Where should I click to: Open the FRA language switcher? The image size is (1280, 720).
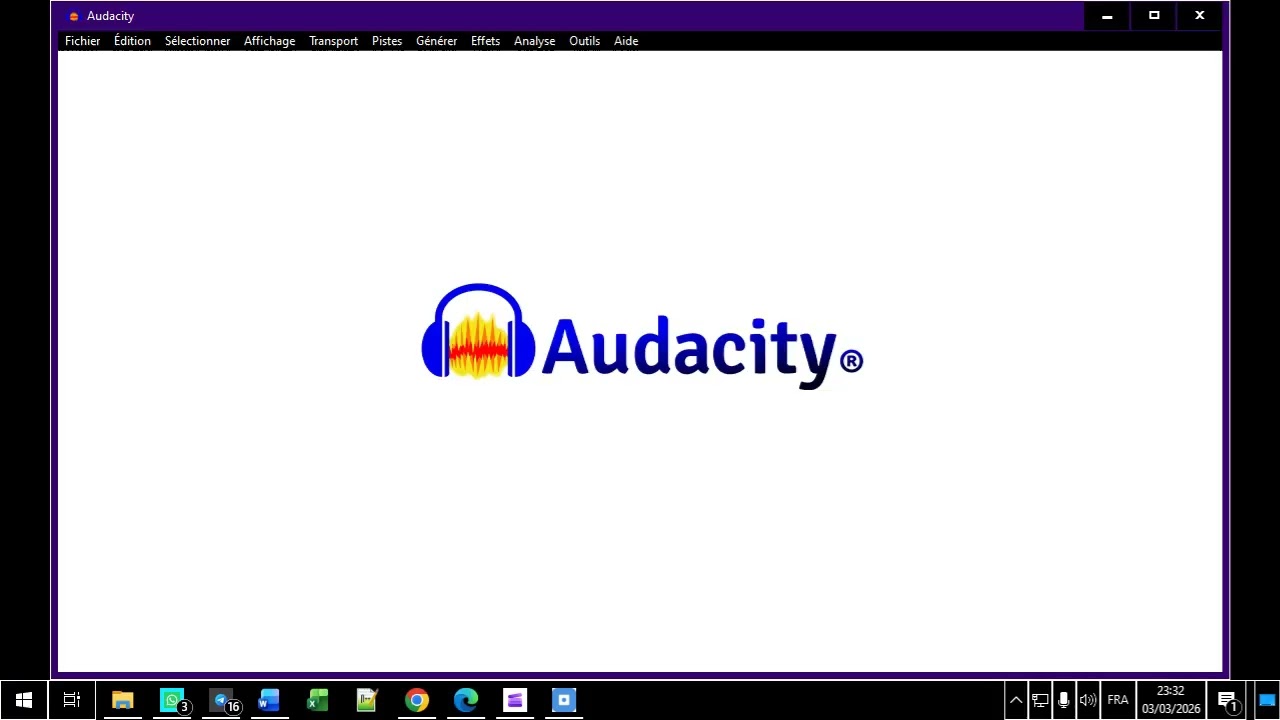(1118, 700)
